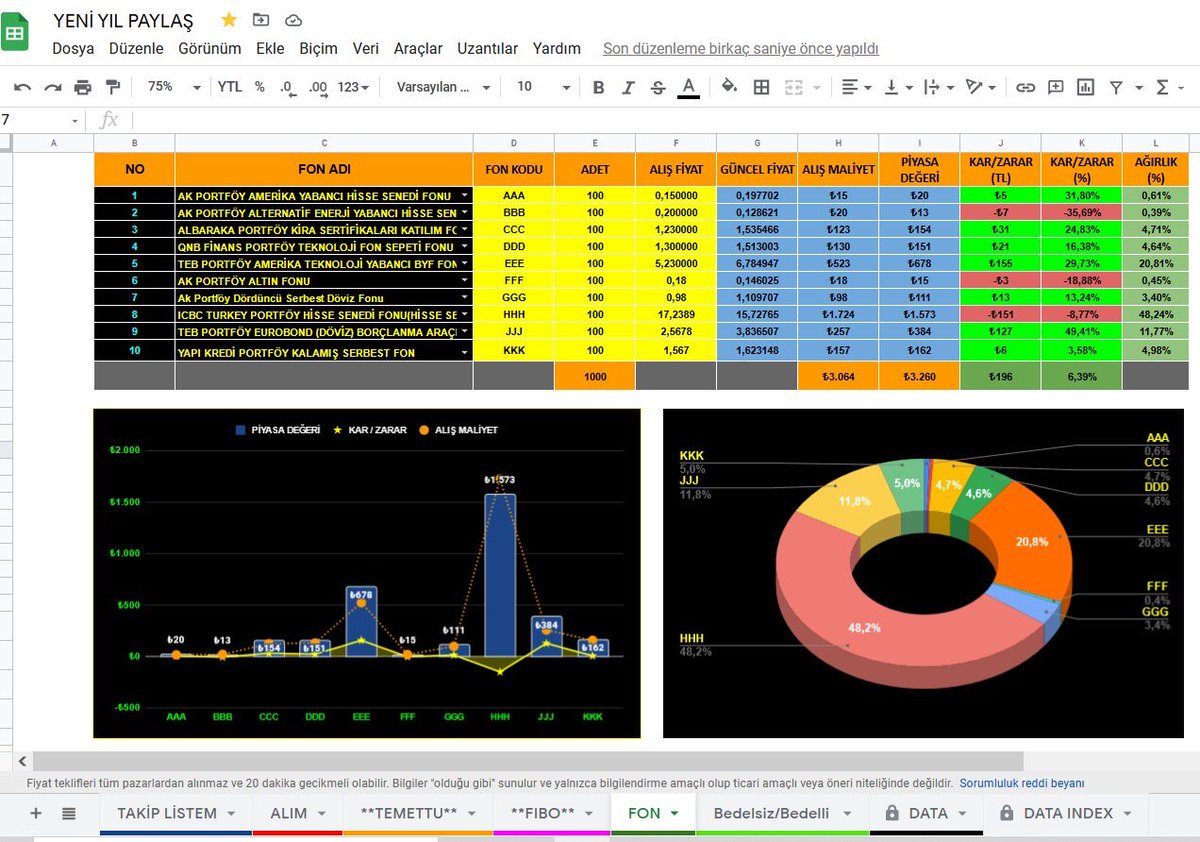Star the YENİ YIL PAYLAŞ document
This screenshot has width=1200, height=842.
(229, 20)
